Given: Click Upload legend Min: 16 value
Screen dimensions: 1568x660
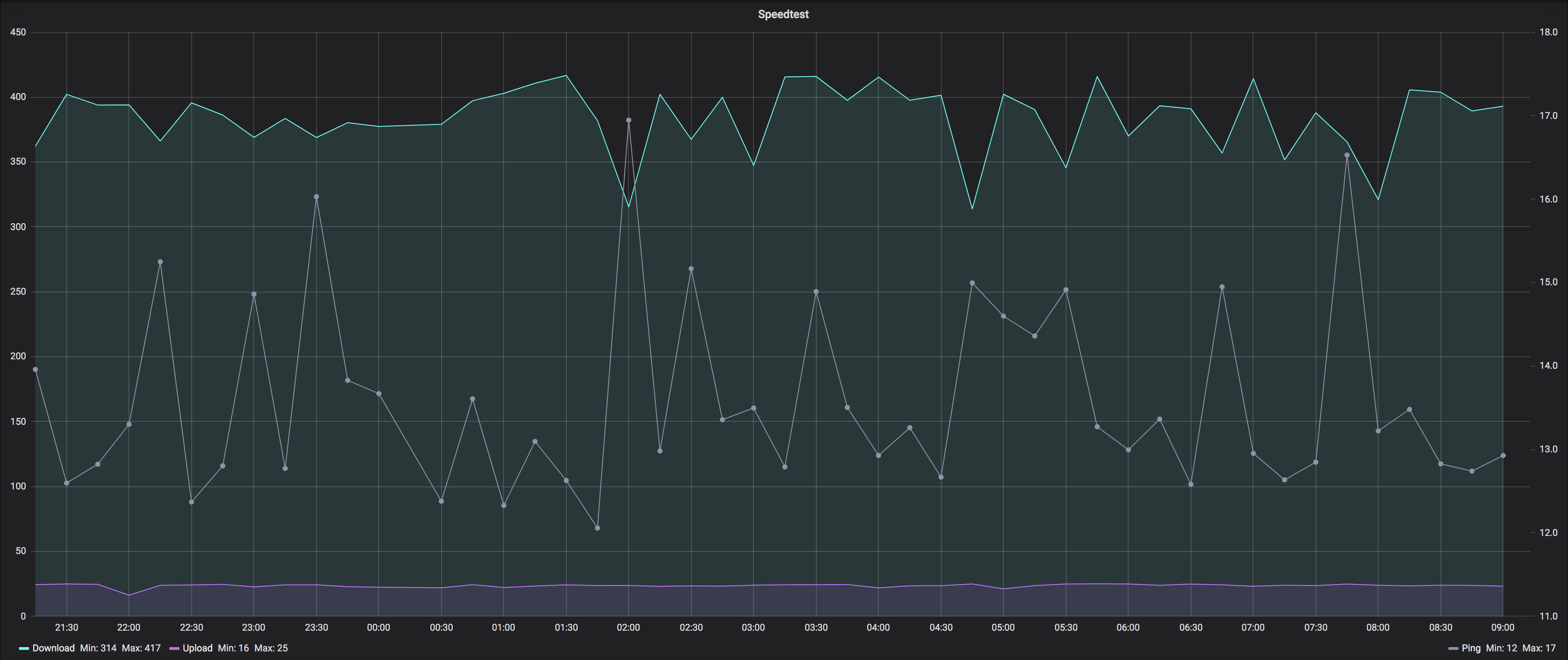Looking at the screenshot, I should tap(233, 648).
